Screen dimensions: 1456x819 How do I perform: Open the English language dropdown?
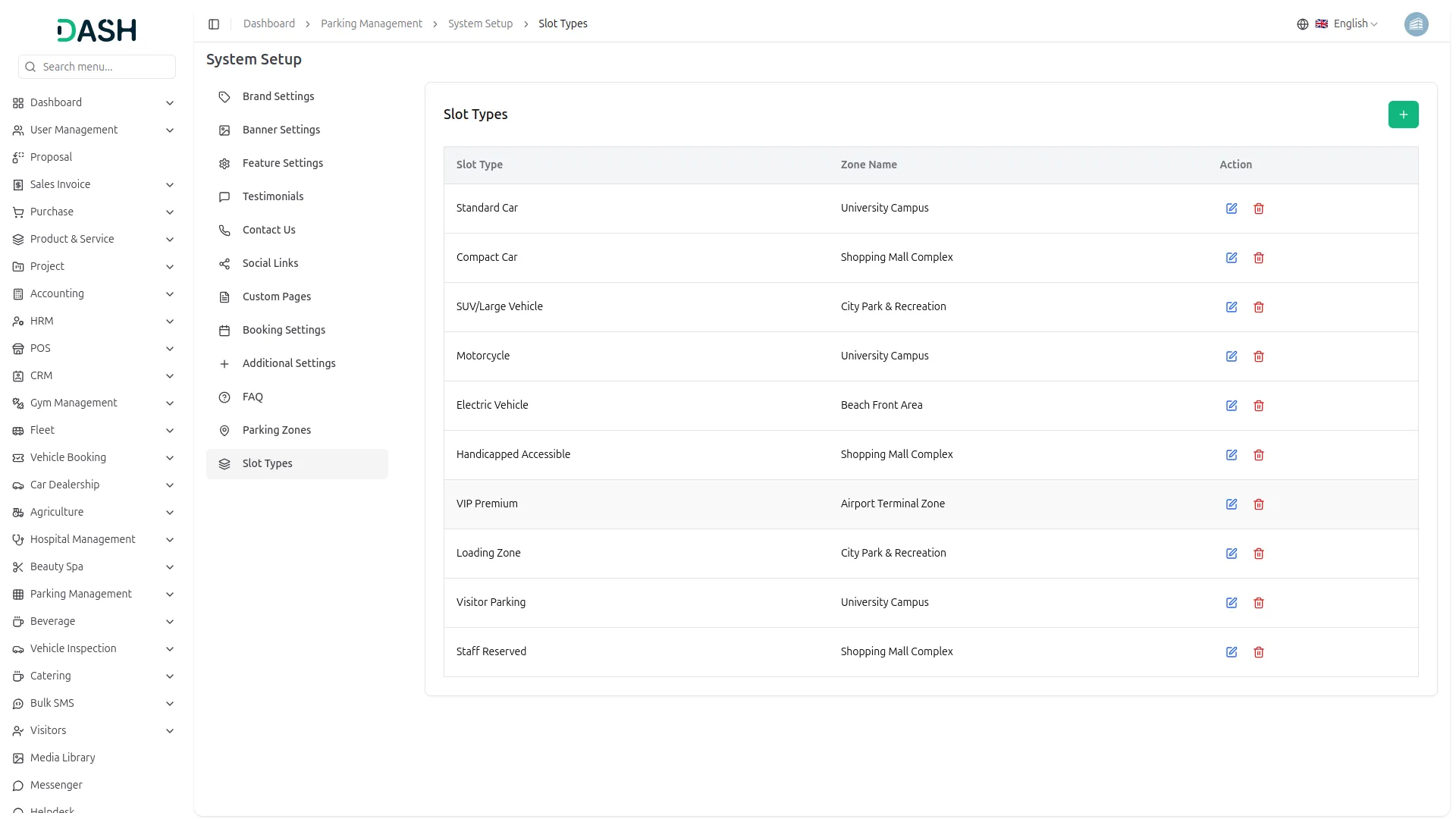pyautogui.click(x=1347, y=24)
